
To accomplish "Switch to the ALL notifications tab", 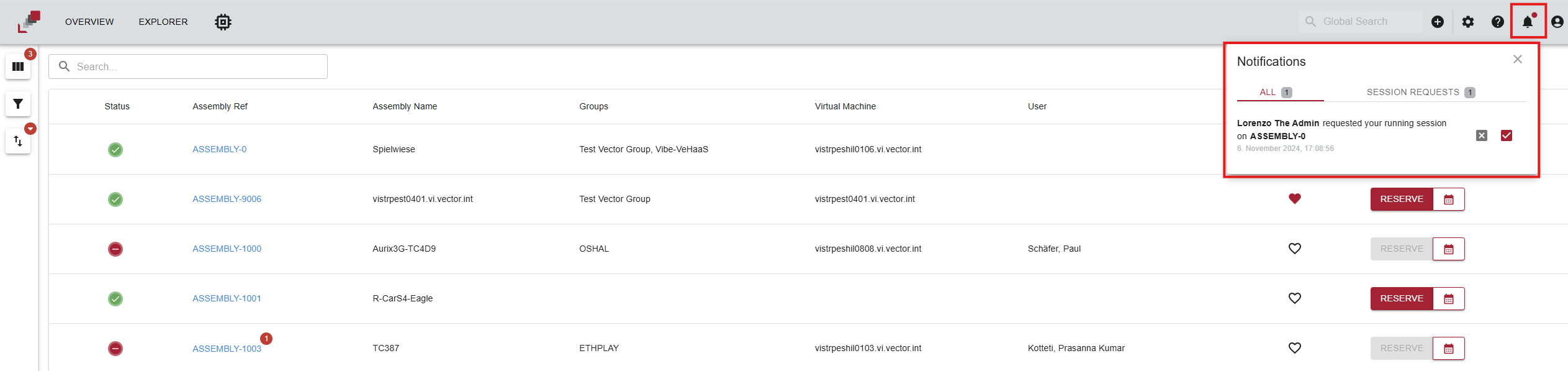I will click(1280, 92).
